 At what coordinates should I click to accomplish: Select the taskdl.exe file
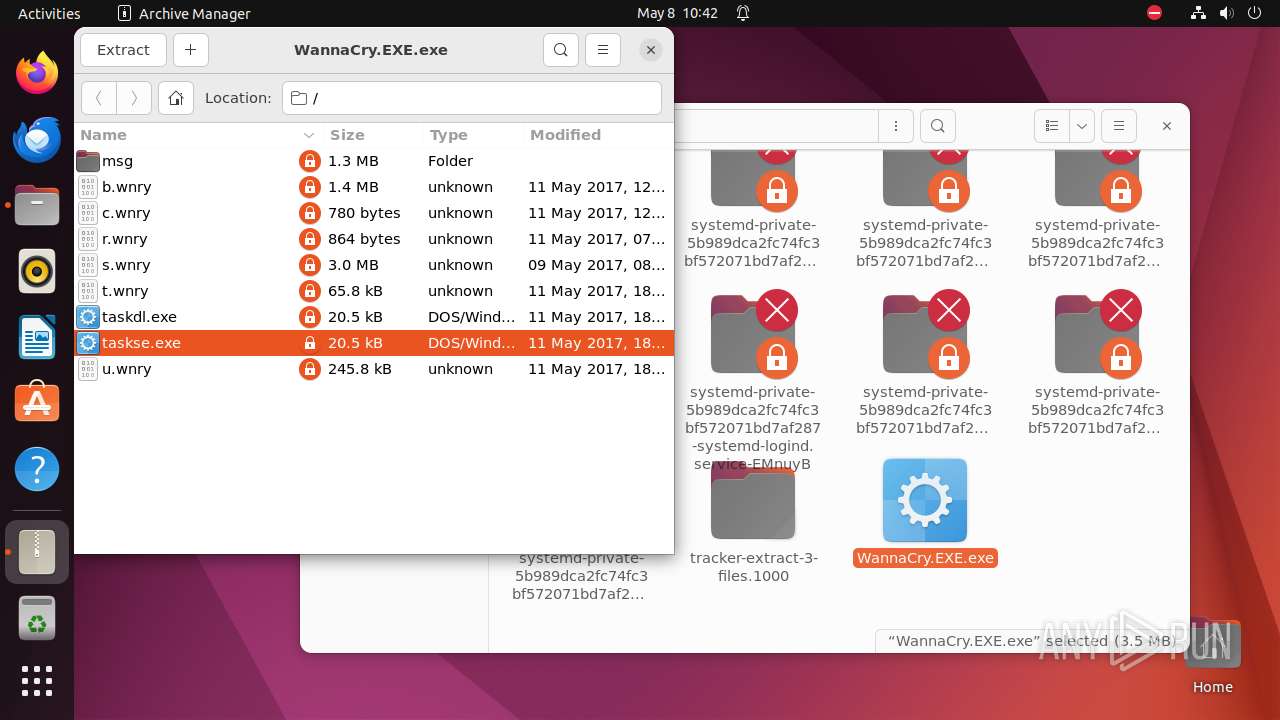click(374, 317)
